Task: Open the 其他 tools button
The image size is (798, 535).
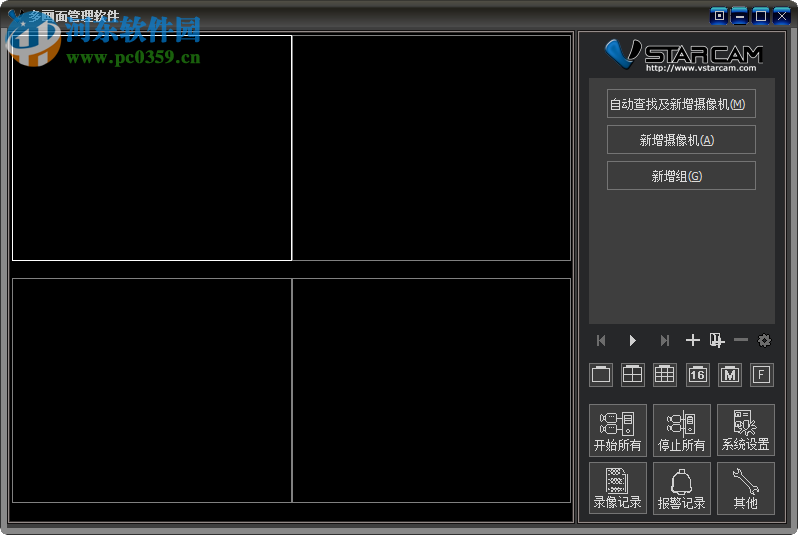Action: click(x=746, y=488)
